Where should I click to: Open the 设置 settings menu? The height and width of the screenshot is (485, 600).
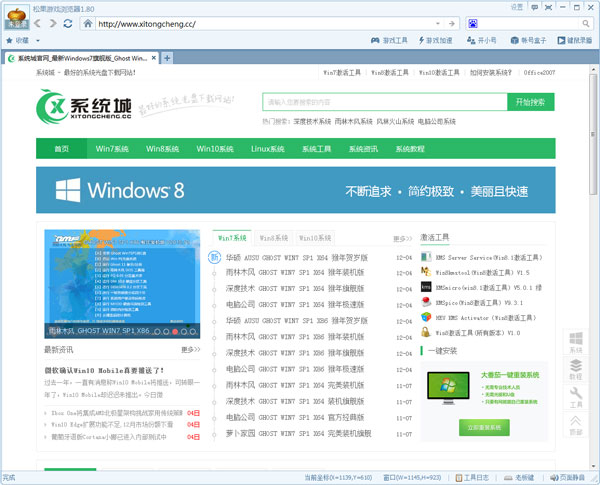(517, 7)
